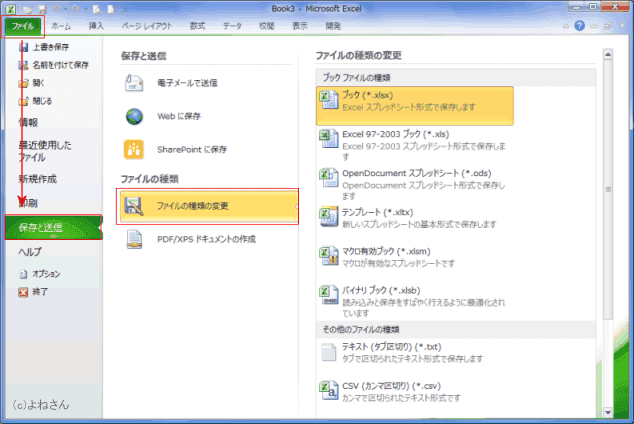Click the globe icon for Web save
634x424 pixels.
(x=134, y=116)
